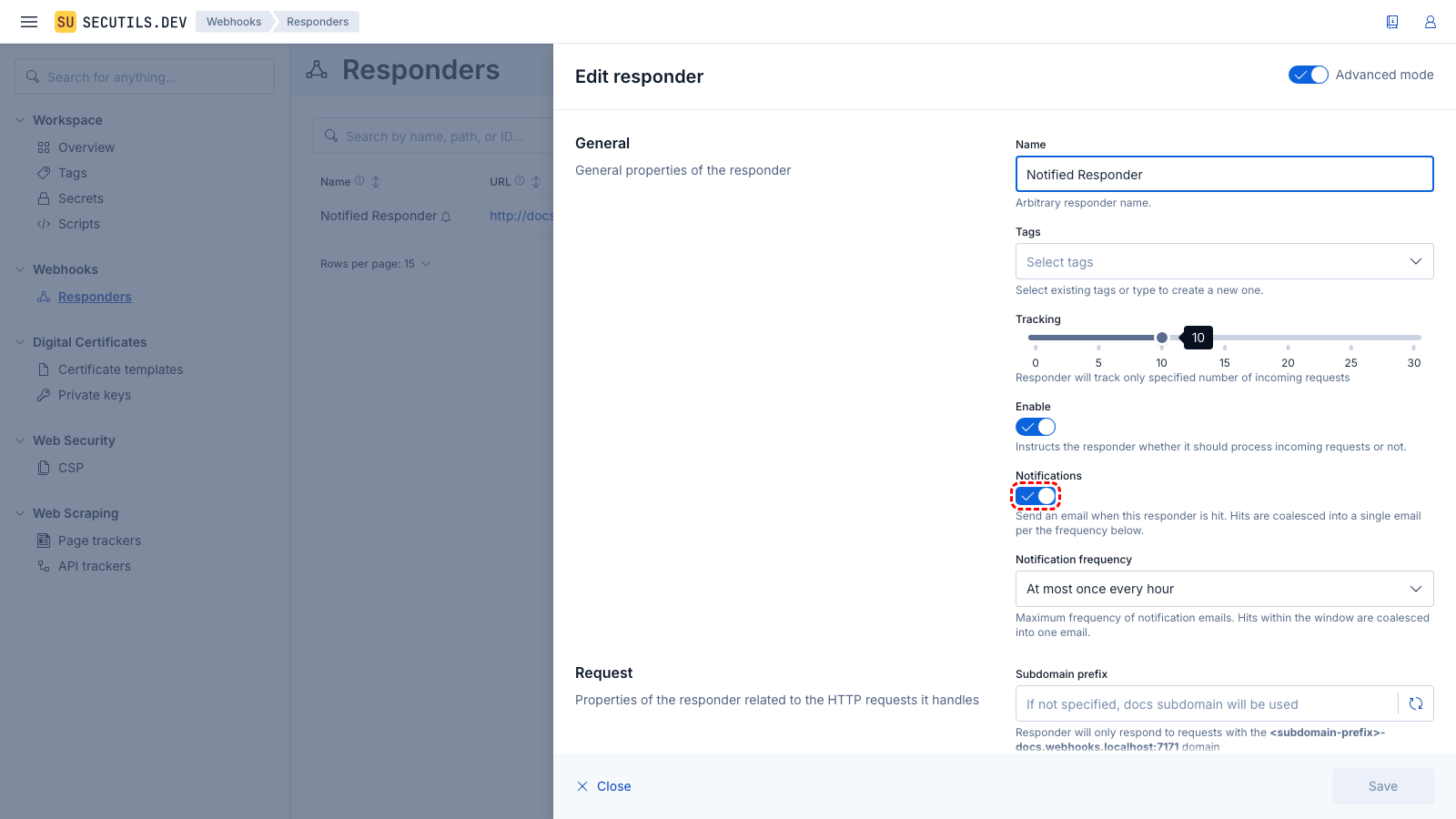Regenerate subdomain prefix with refresh icon
1456x819 pixels.
pyautogui.click(x=1416, y=703)
